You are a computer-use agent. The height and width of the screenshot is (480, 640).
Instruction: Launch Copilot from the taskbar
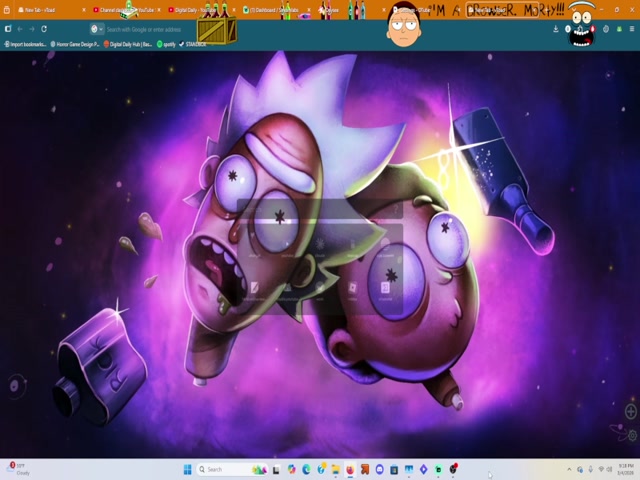point(291,469)
